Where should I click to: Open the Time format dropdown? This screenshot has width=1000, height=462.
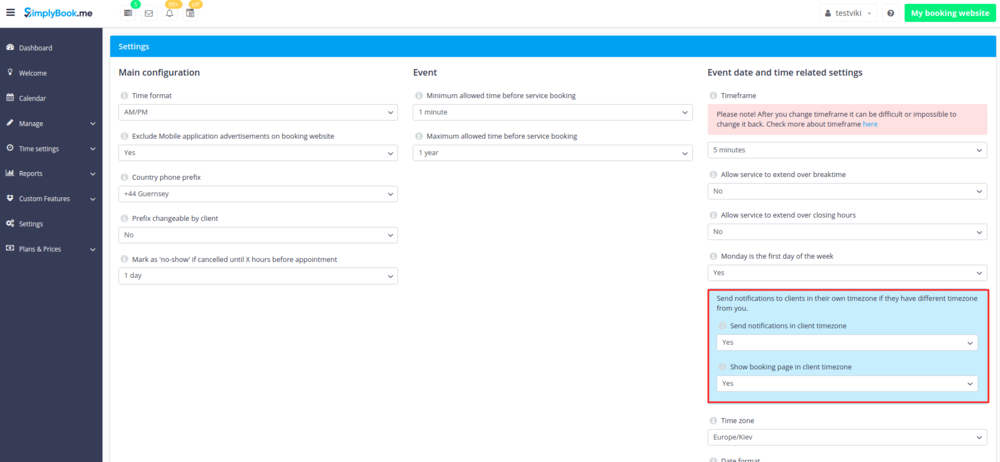tap(258, 113)
